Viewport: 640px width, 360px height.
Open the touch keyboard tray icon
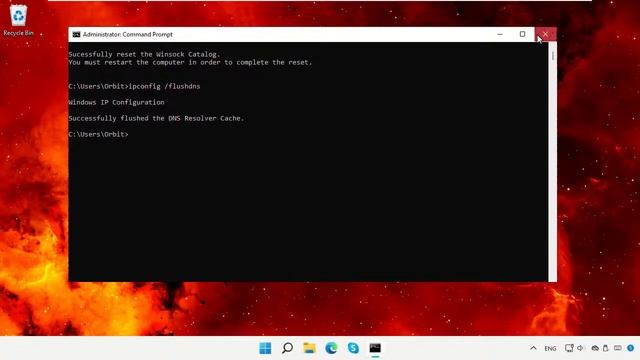618,348
